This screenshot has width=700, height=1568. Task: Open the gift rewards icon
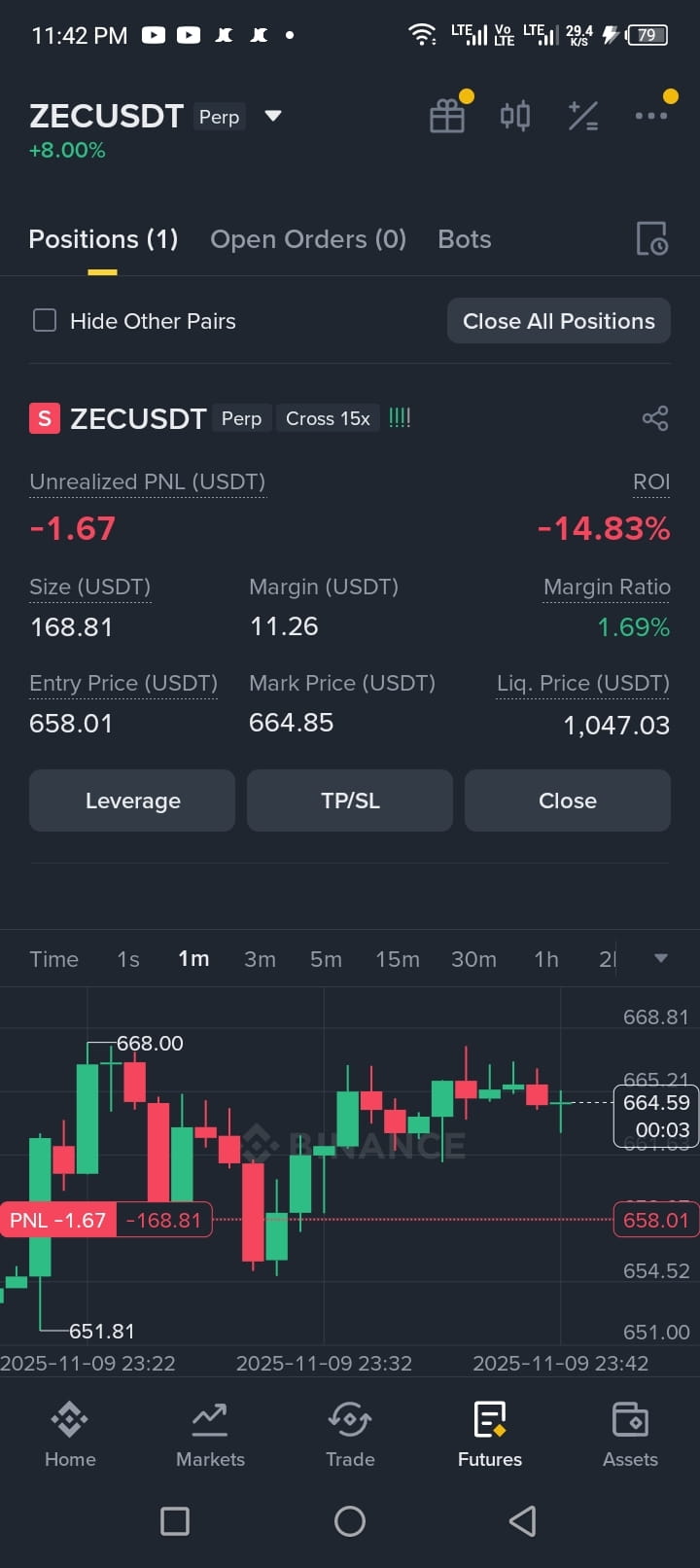point(447,117)
